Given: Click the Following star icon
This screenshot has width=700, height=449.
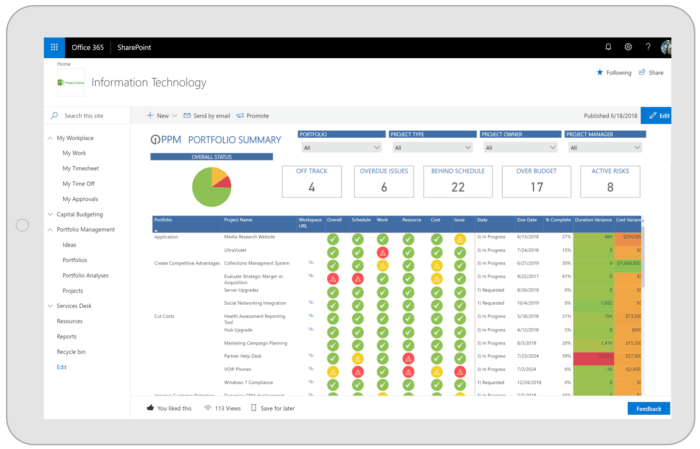Looking at the screenshot, I should click(600, 72).
